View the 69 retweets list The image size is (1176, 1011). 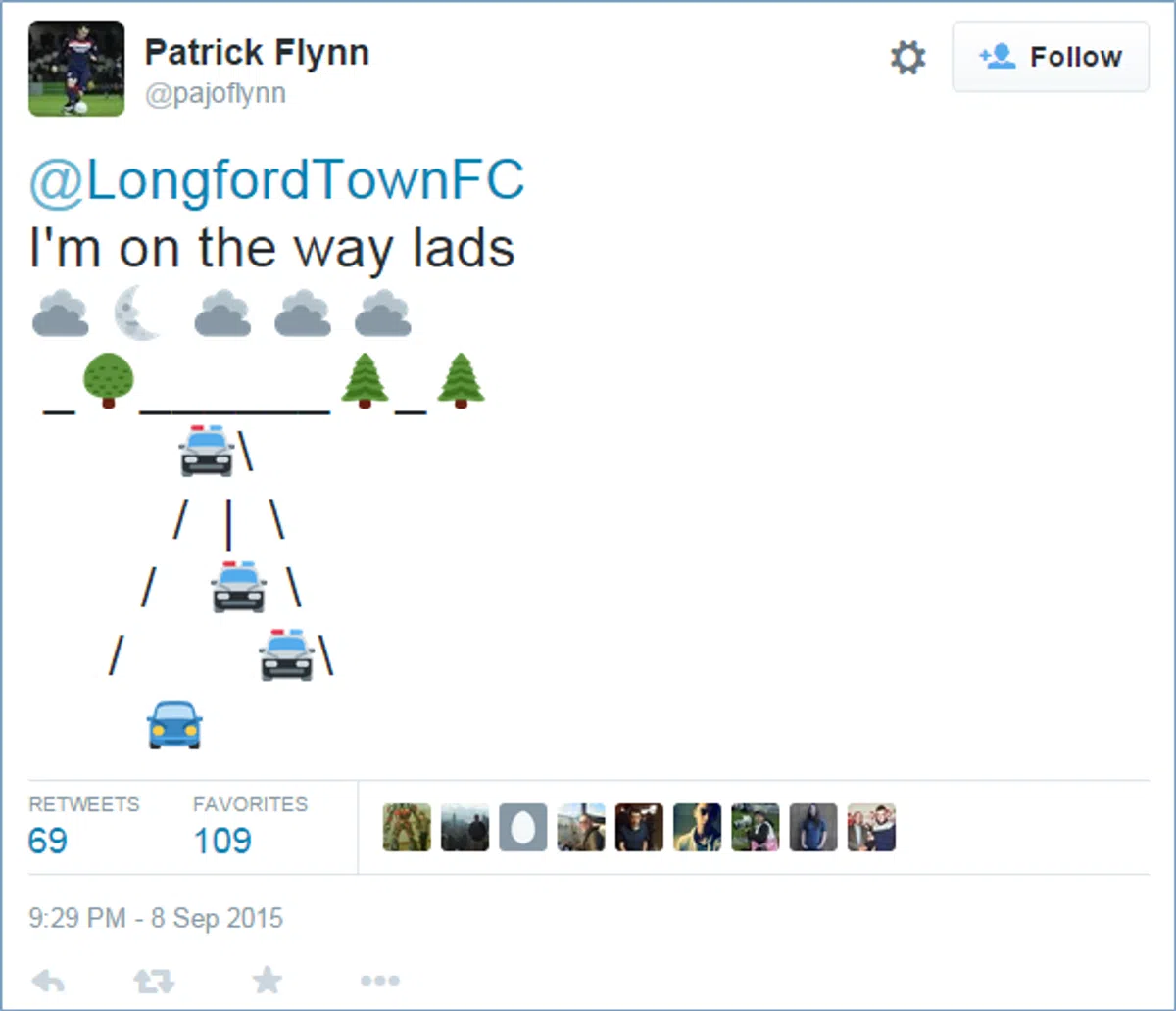click(47, 841)
